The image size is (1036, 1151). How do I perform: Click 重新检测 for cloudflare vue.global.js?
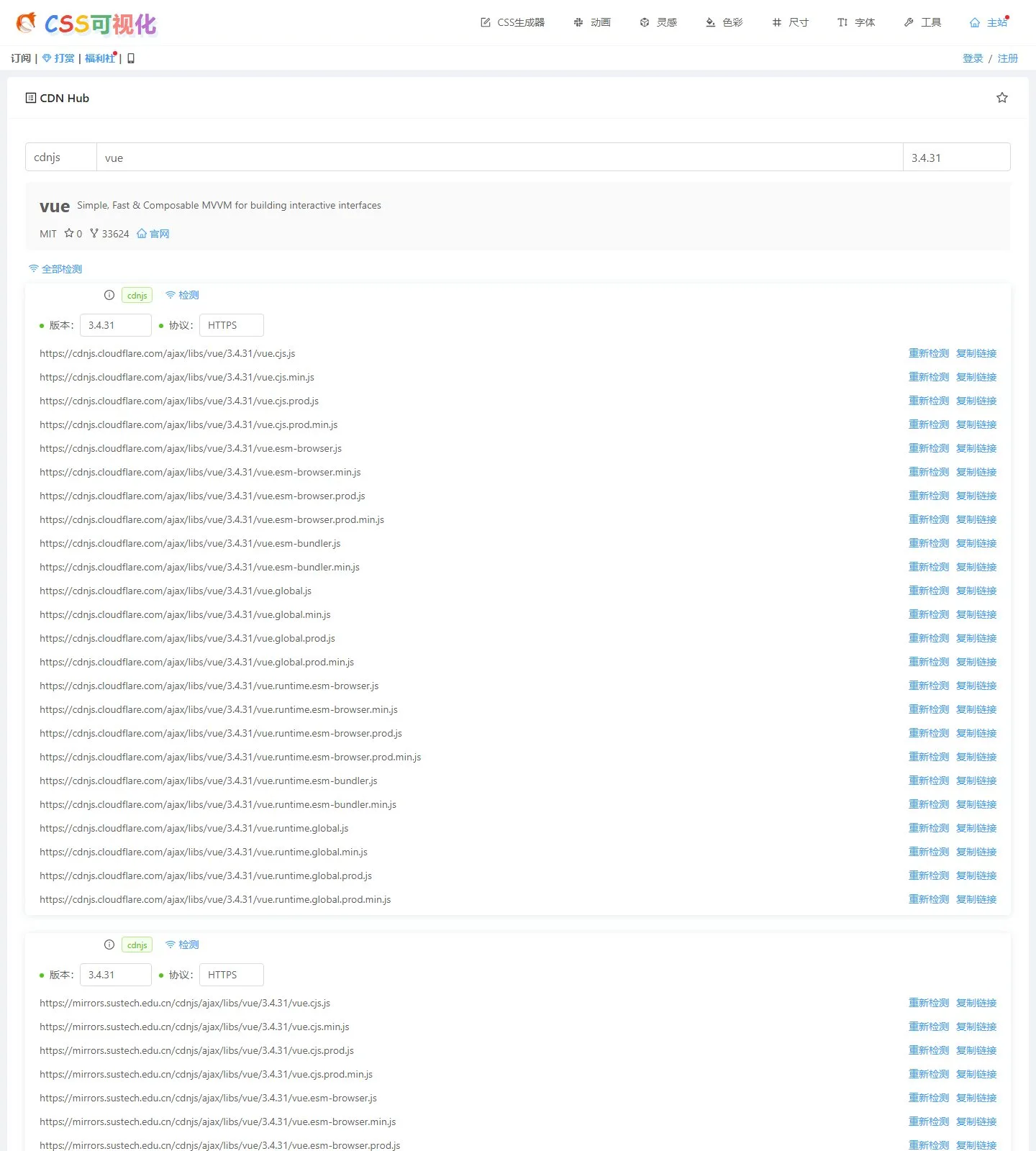coord(929,591)
